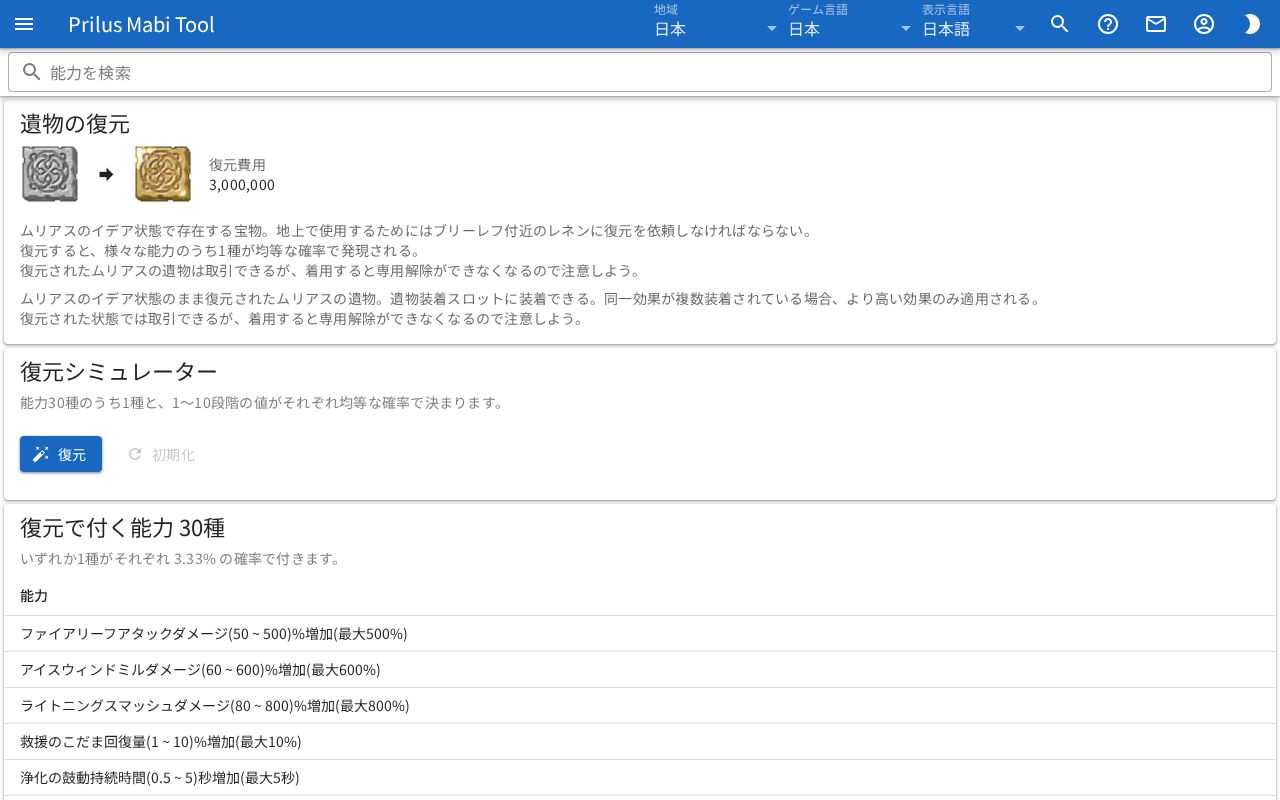Click the Prilus Mabi Tool title

click(x=141, y=24)
